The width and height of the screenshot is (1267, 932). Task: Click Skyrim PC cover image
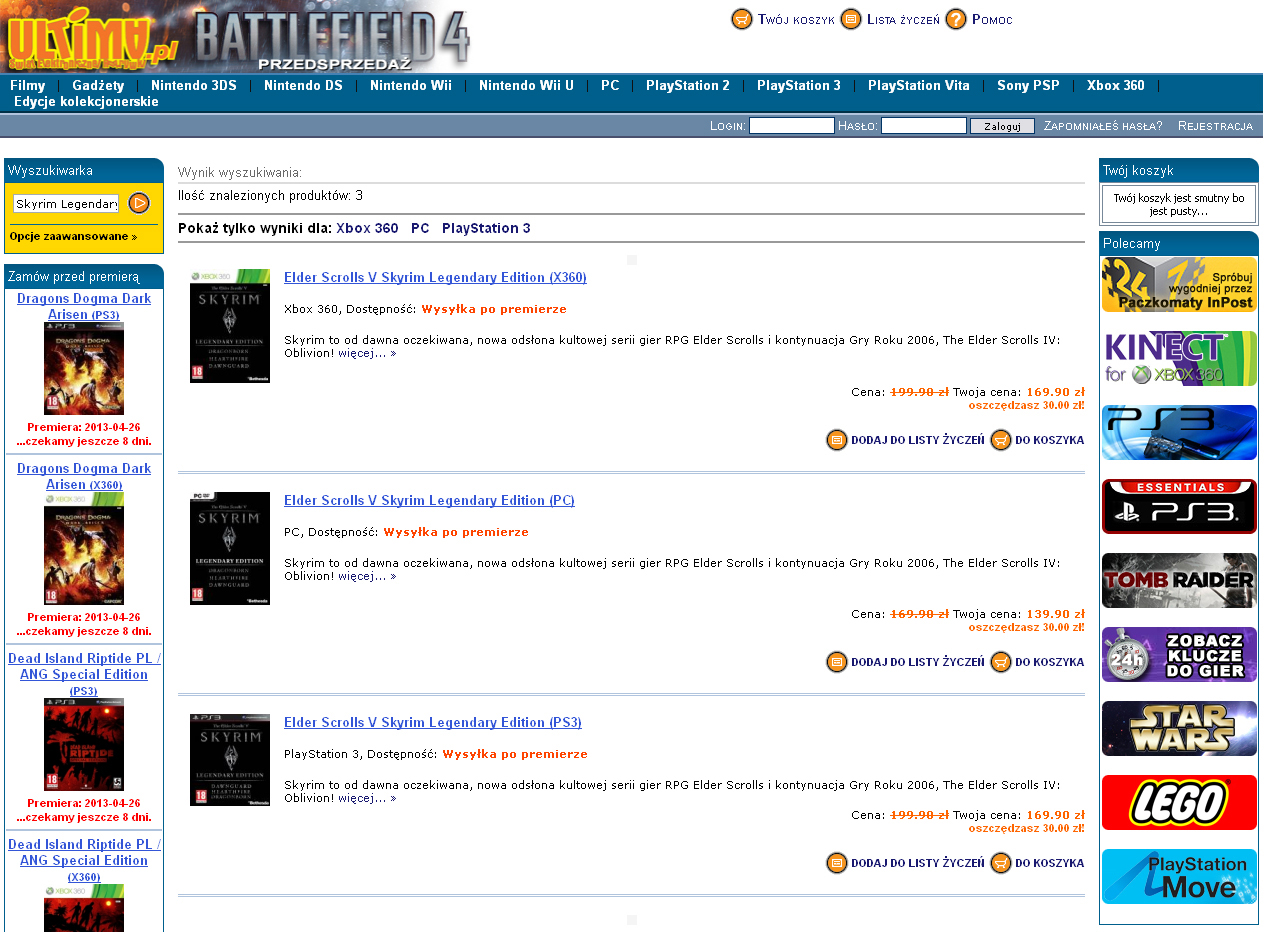[x=230, y=548]
